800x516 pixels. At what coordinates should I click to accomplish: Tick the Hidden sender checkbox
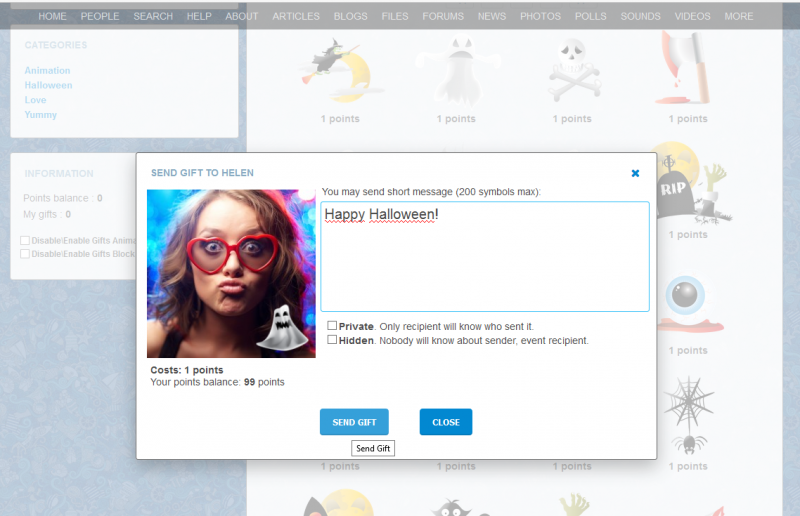coord(332,340)
